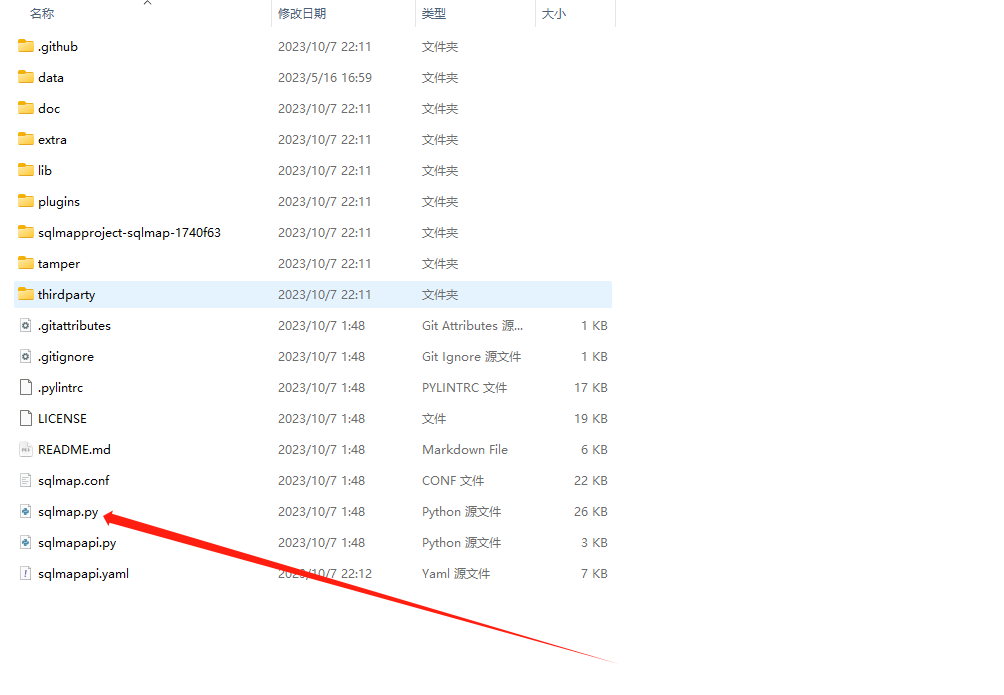Screen dimensions: 1004x695
Task: Select the file name sqlmapapi.py
Action: [77, 543]
